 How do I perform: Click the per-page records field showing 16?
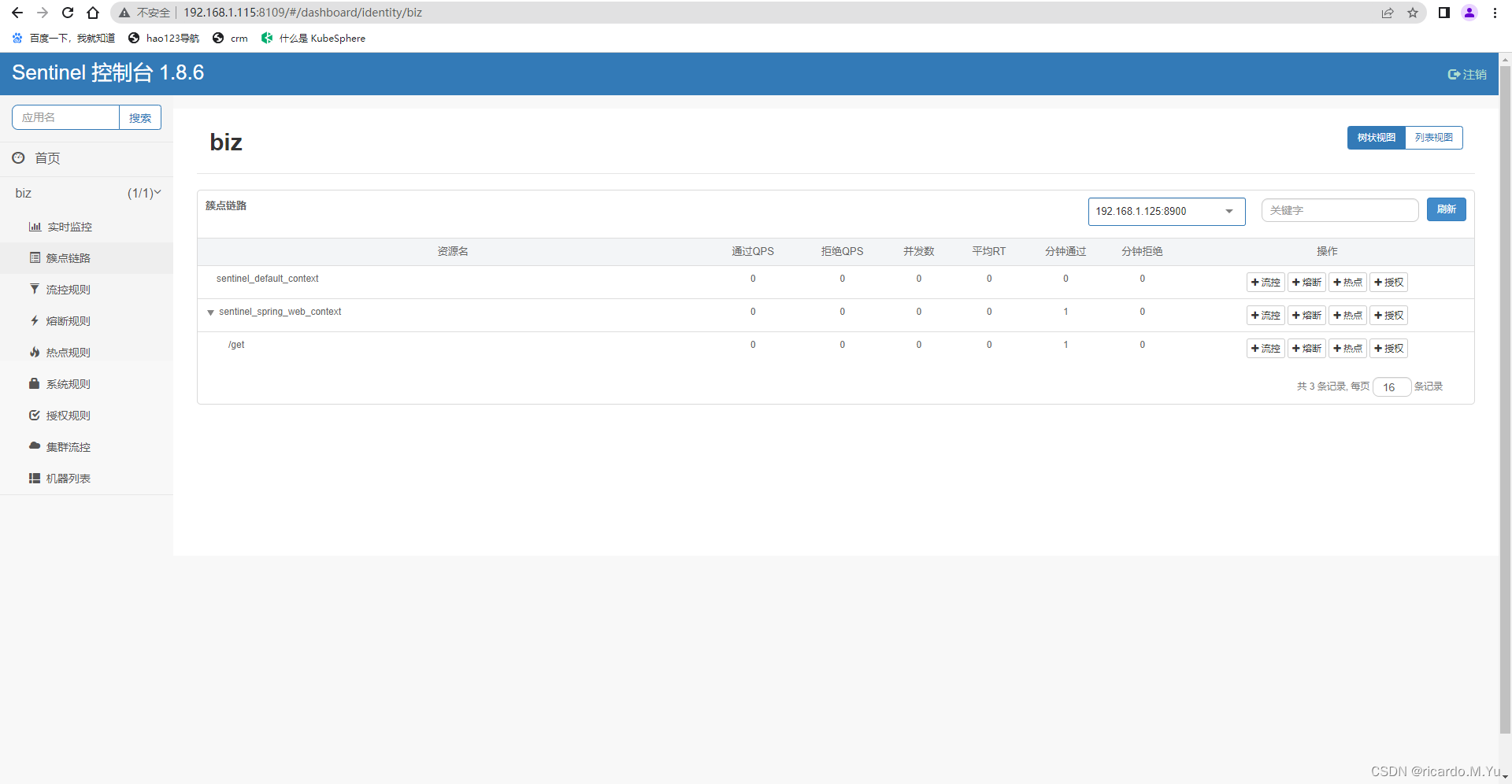coord(1392,387)
